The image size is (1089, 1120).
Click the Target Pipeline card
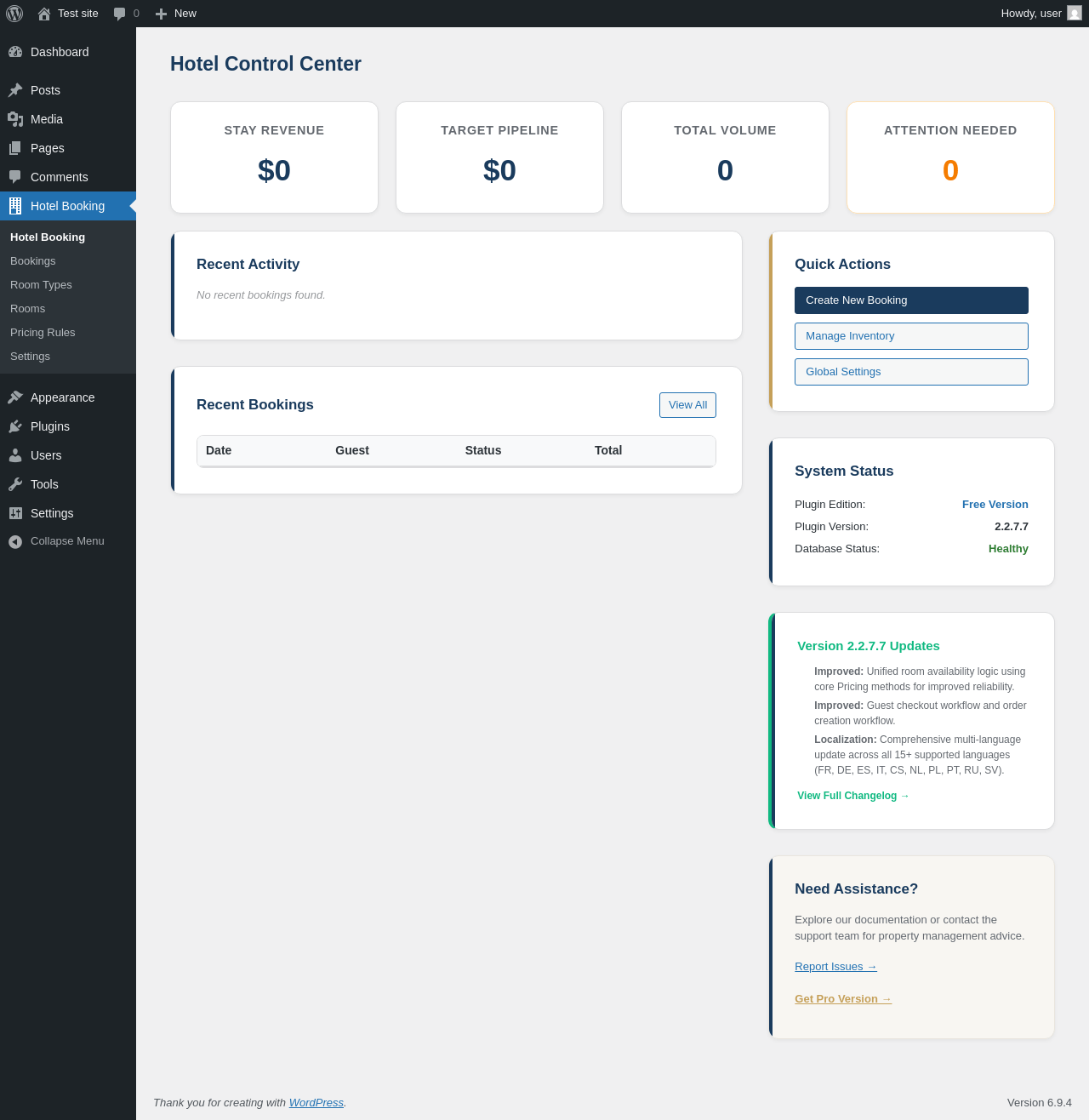pos(499,157)
